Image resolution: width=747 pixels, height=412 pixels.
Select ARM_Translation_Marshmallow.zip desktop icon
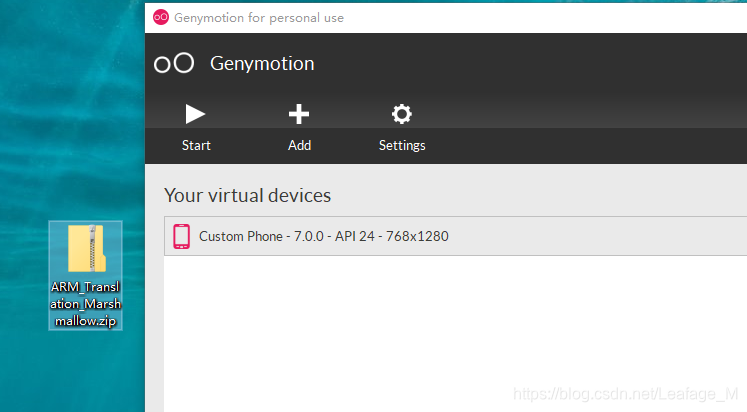point(86,275)
